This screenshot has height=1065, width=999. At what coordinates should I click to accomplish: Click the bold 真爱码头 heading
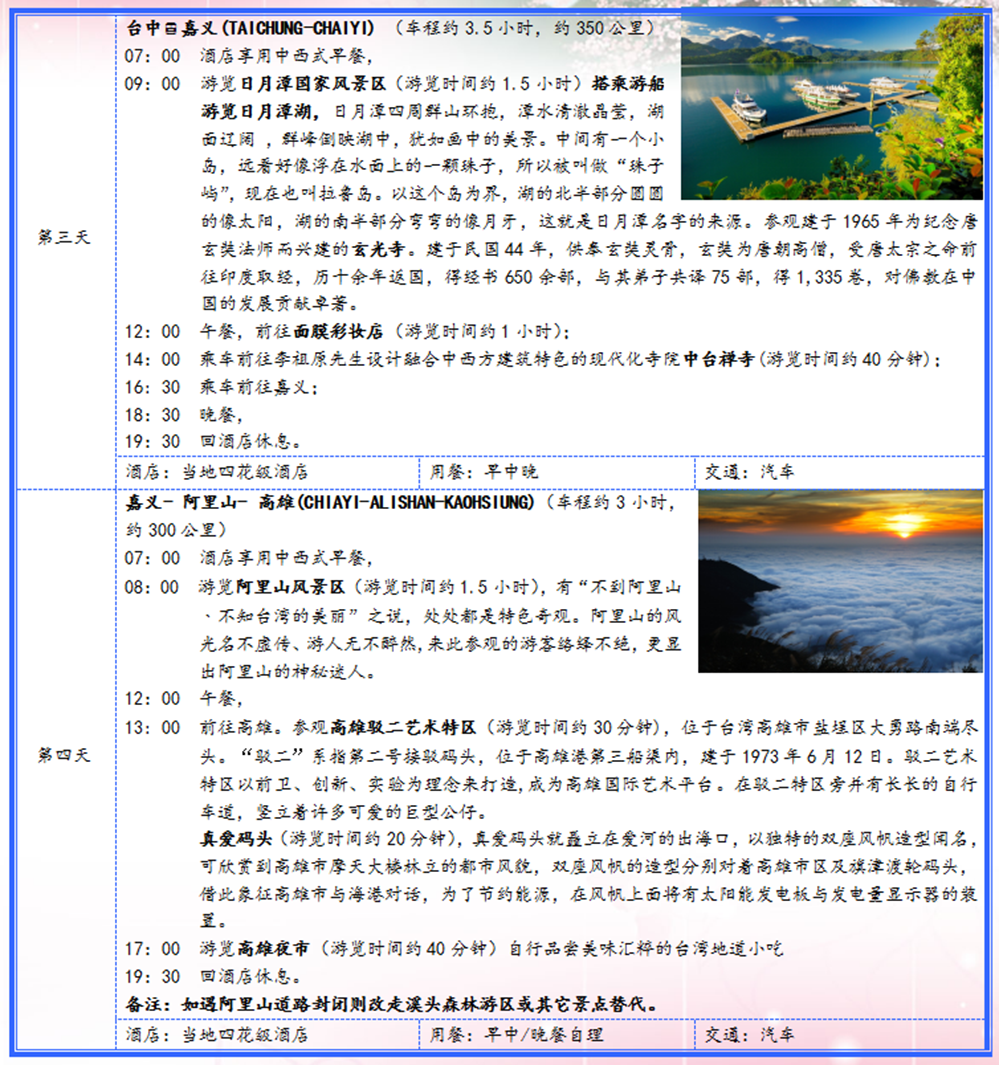coord(235,837)
